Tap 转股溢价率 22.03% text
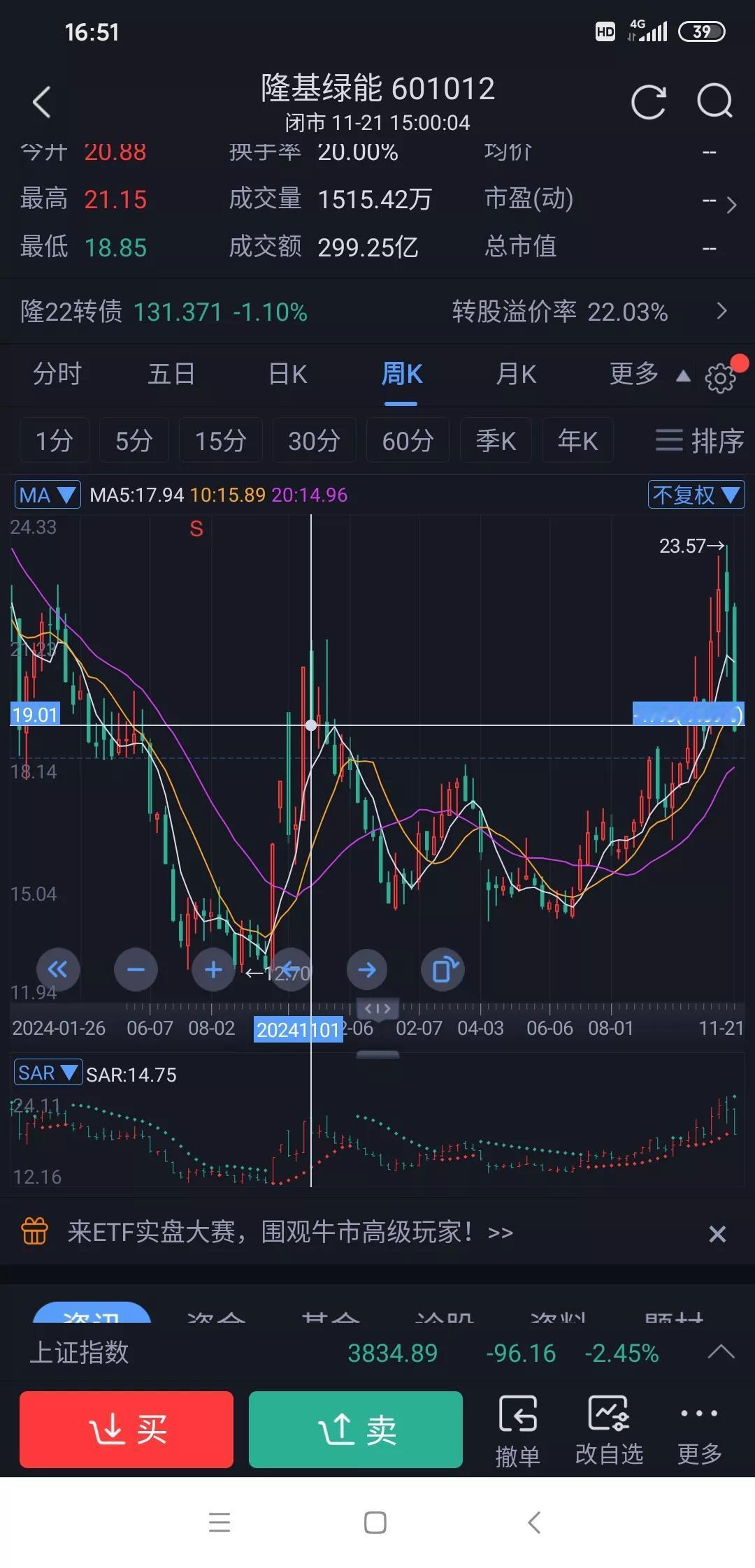This screenshot has width=755, height=1568. [x=560, y=312]
